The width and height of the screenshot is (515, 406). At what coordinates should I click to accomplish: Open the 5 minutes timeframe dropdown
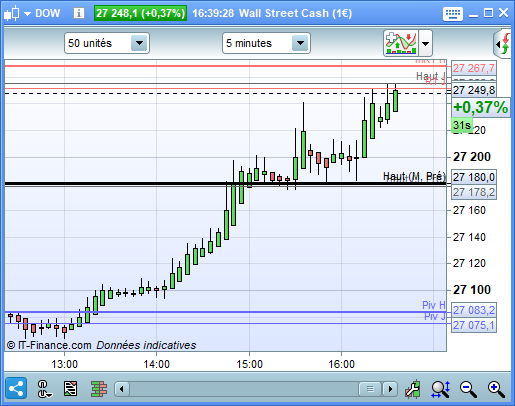pyautogui.click(x=266, y=43)
